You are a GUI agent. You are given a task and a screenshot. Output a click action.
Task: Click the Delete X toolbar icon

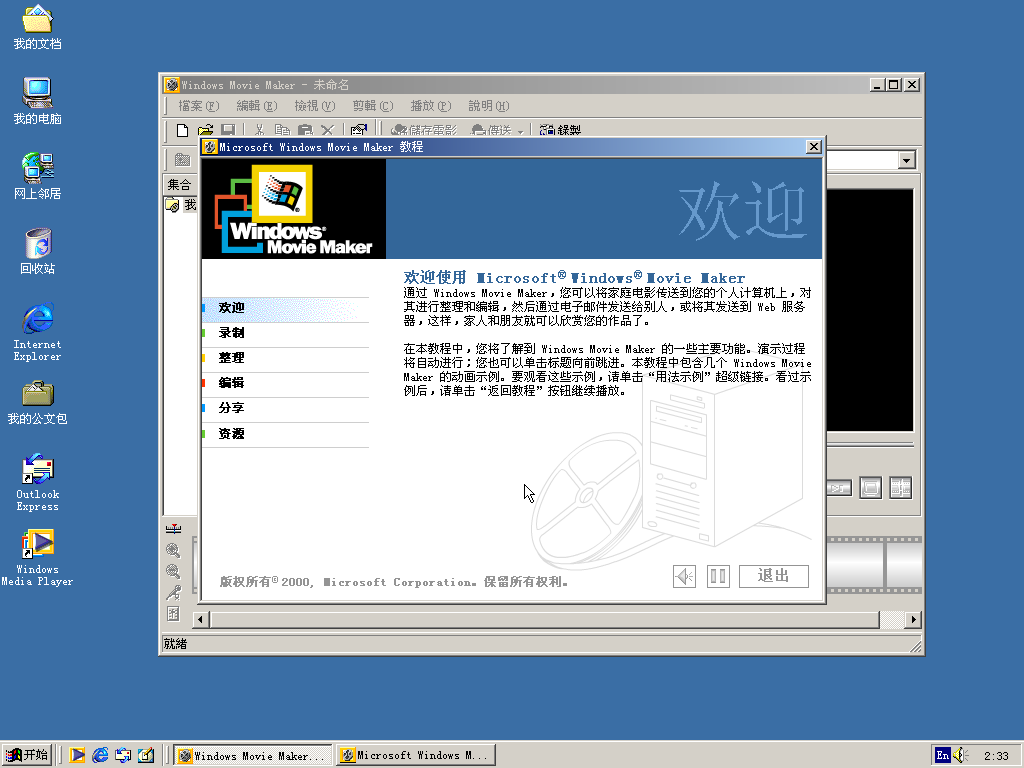tap(327, 129)
